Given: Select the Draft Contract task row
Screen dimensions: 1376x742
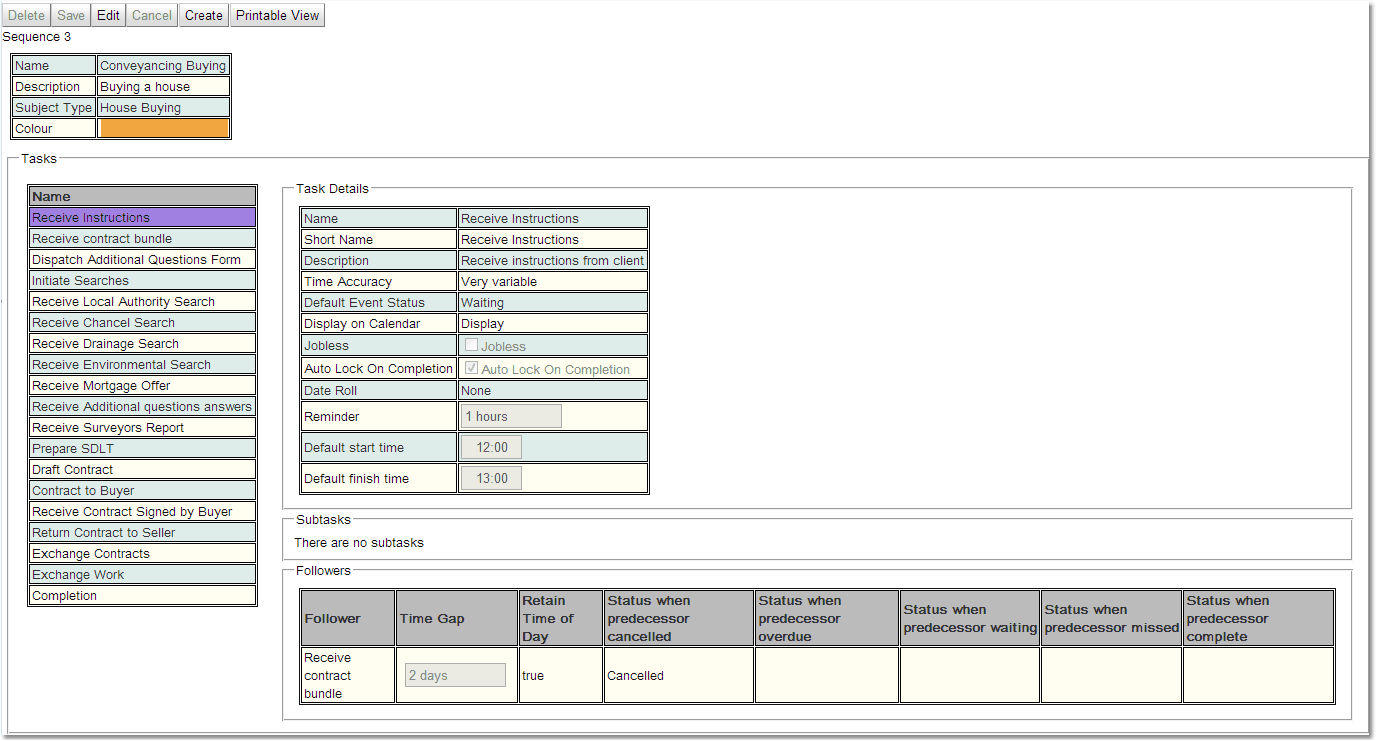Looking at the screenshot, I should pos(142,470).
